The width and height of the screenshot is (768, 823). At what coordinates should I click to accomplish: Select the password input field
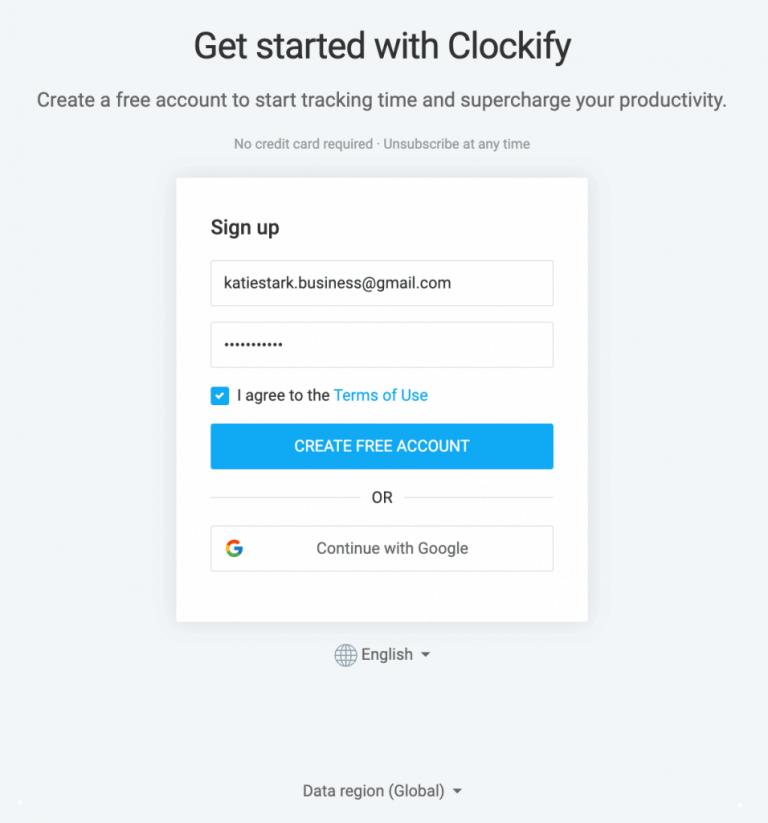pos(382,344)
